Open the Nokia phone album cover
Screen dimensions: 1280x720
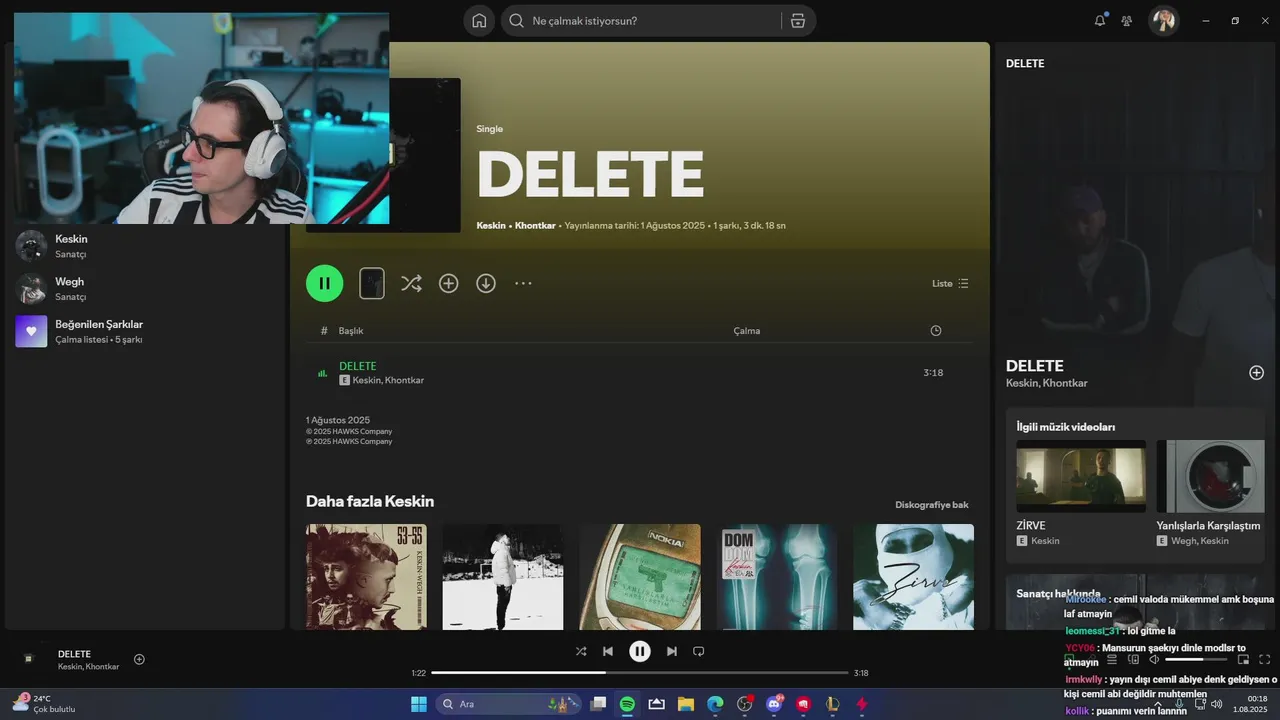point(640,577)
